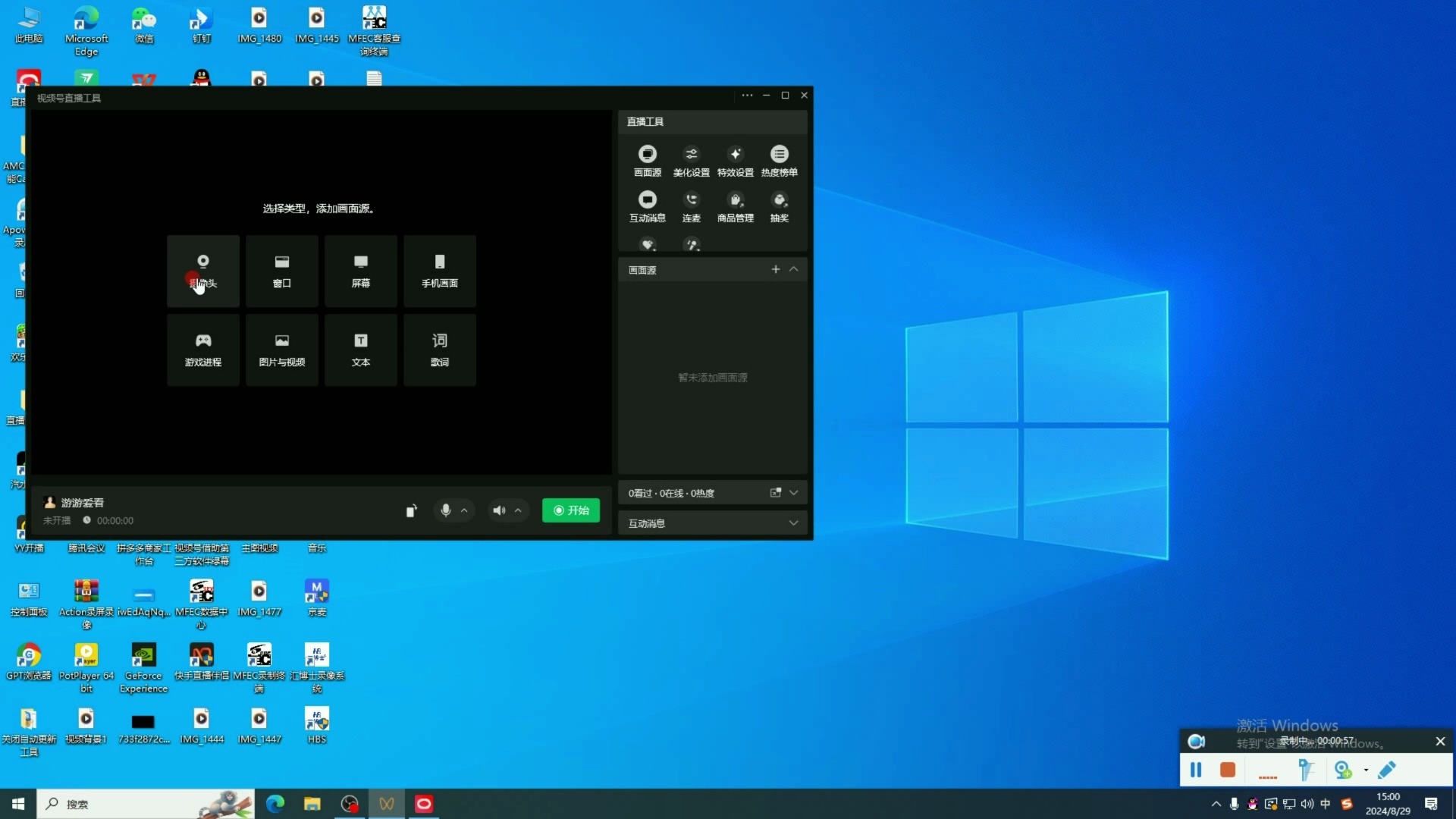Select the PotPlayer 64 bit desktop icon

pos(86,668)
